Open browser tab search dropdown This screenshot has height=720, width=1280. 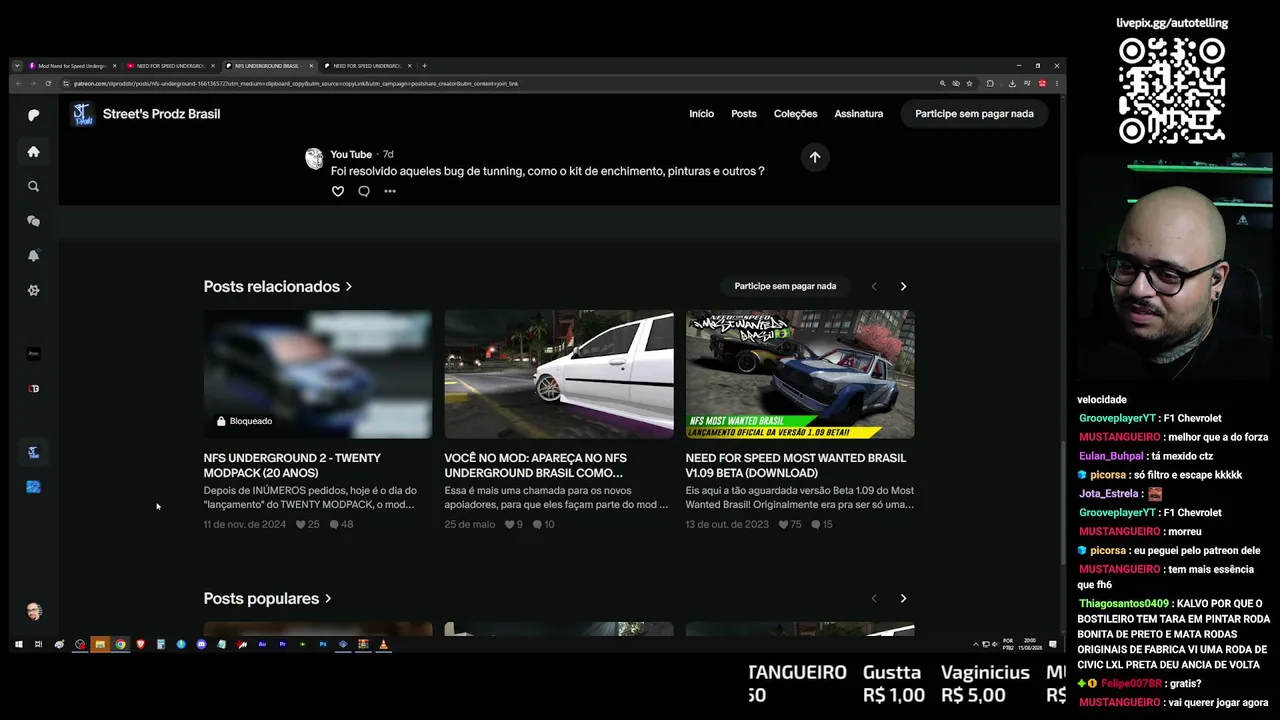(17, 66)
